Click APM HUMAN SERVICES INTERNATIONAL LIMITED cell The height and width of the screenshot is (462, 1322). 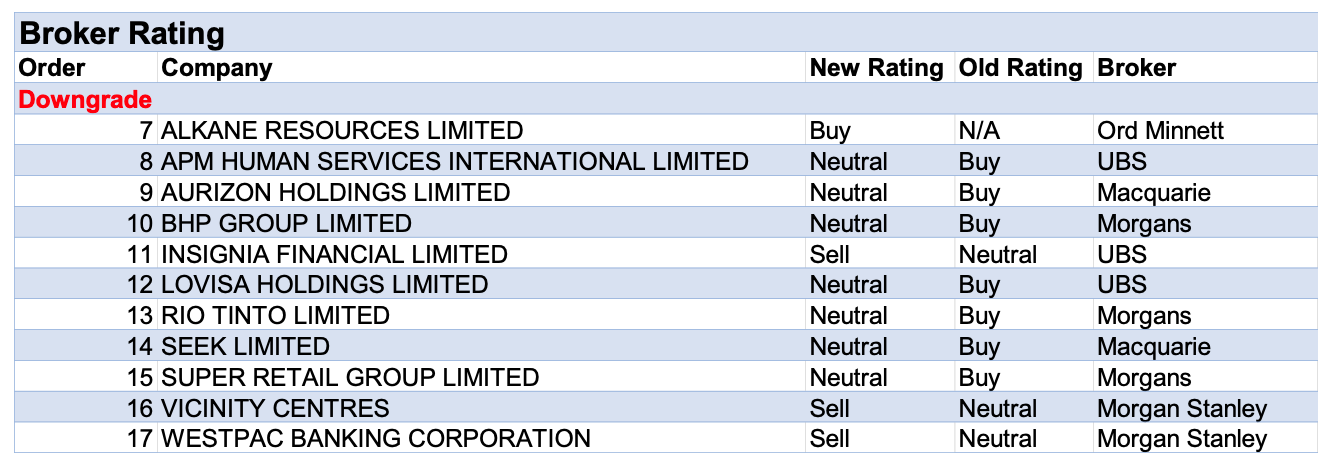[454, 161]
